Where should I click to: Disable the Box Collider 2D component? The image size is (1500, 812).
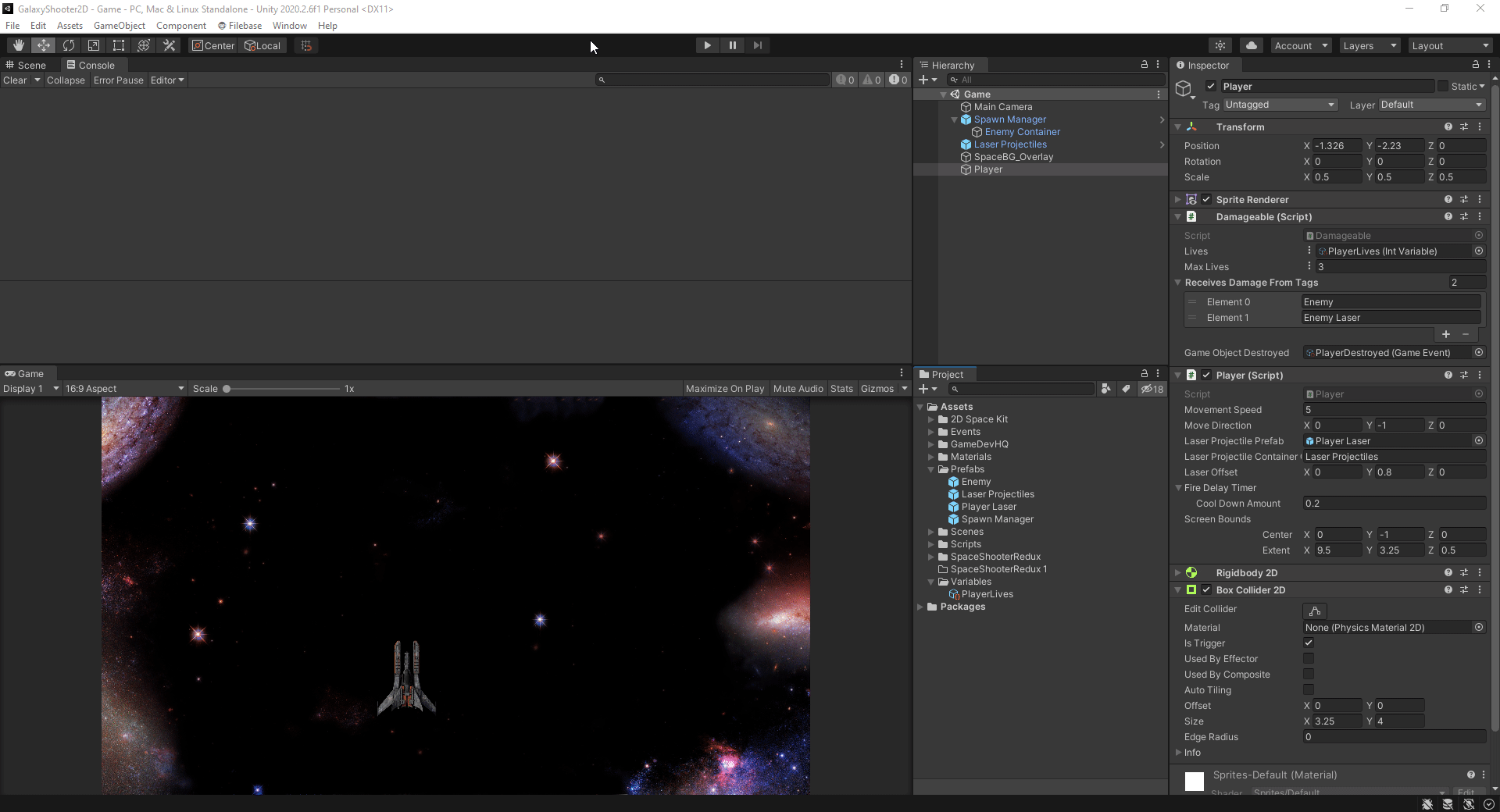tap(1206, 589)
